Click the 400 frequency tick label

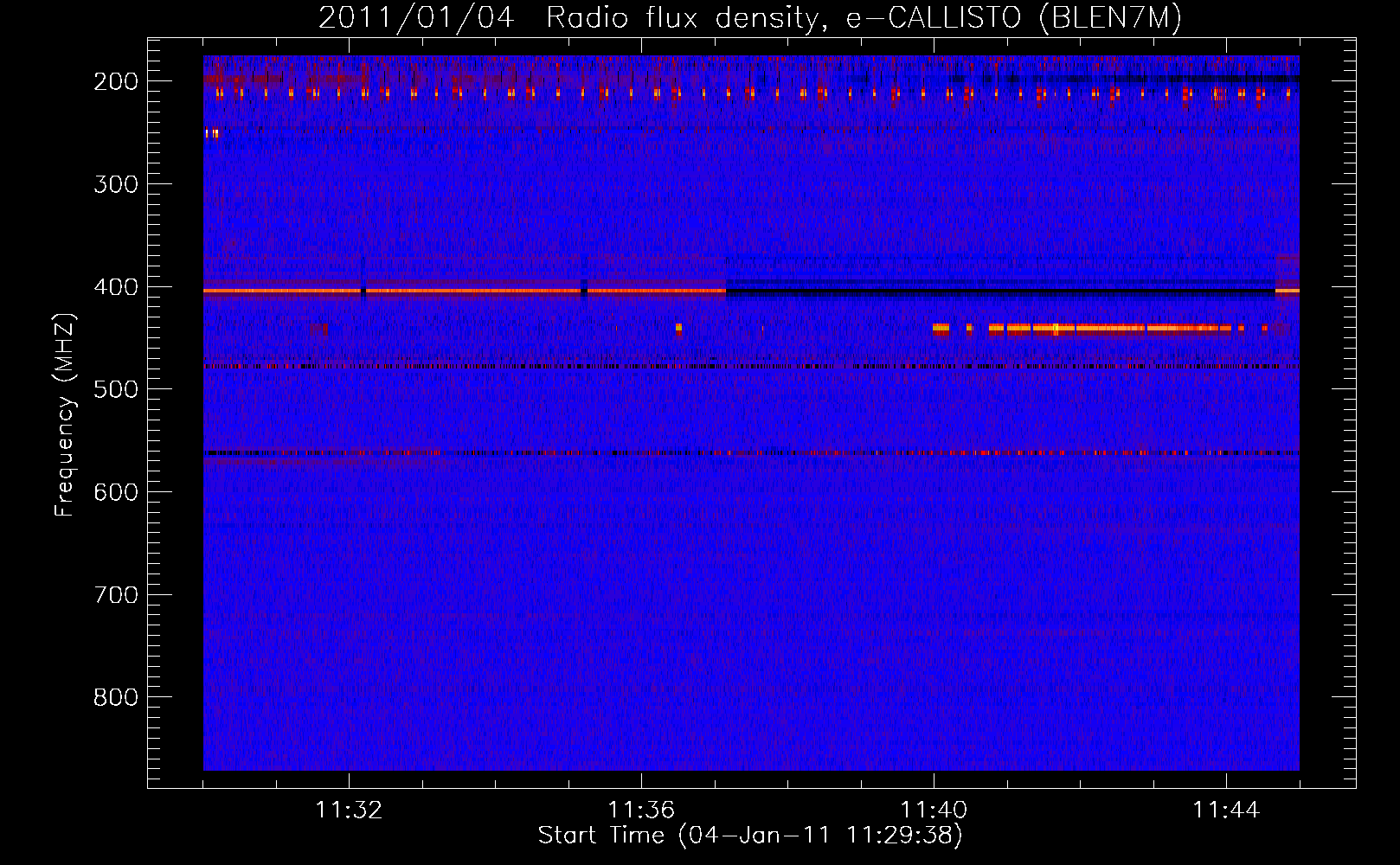pos(116,287)
